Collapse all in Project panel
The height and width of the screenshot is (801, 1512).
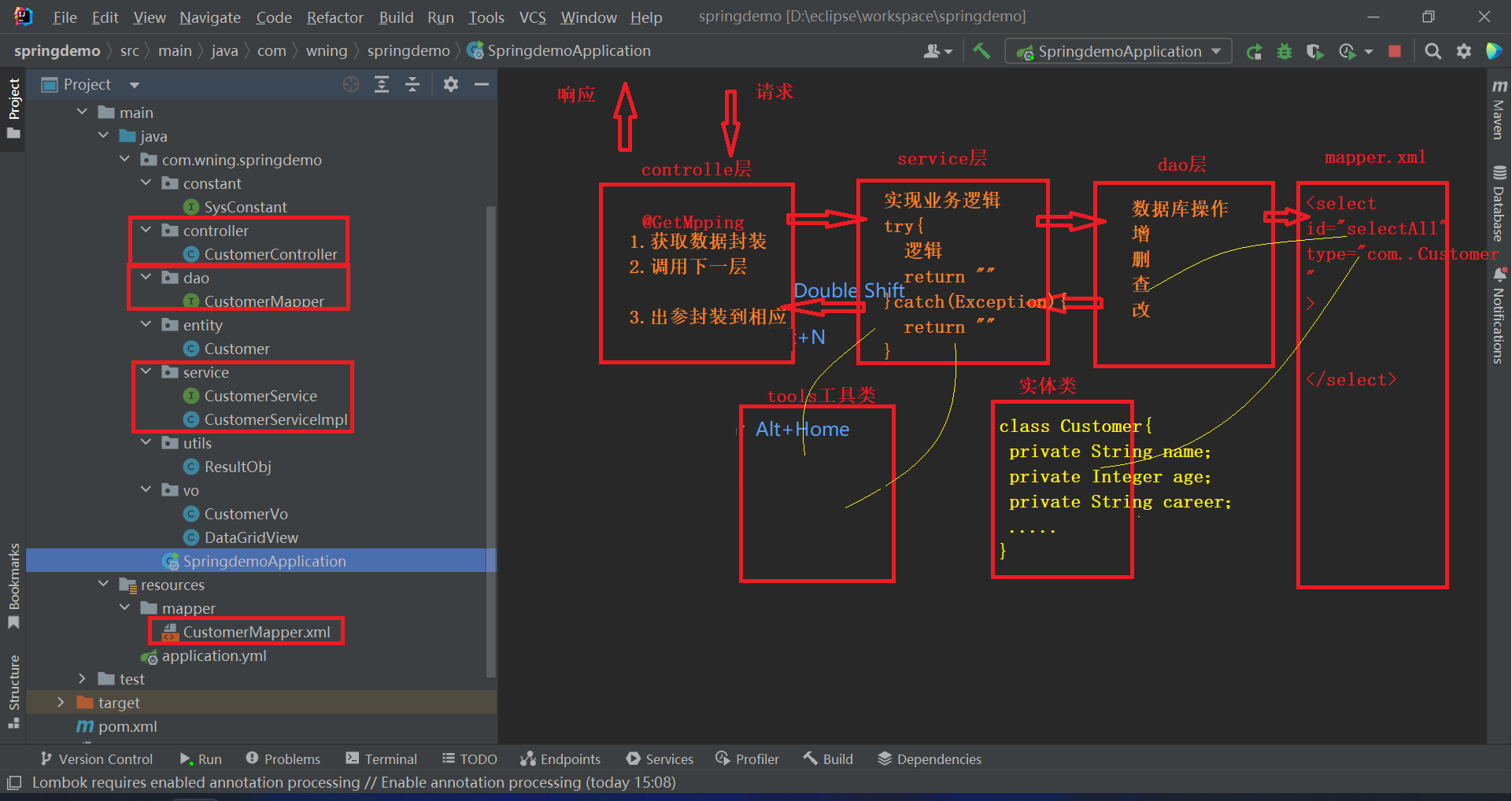click(412, 84)
